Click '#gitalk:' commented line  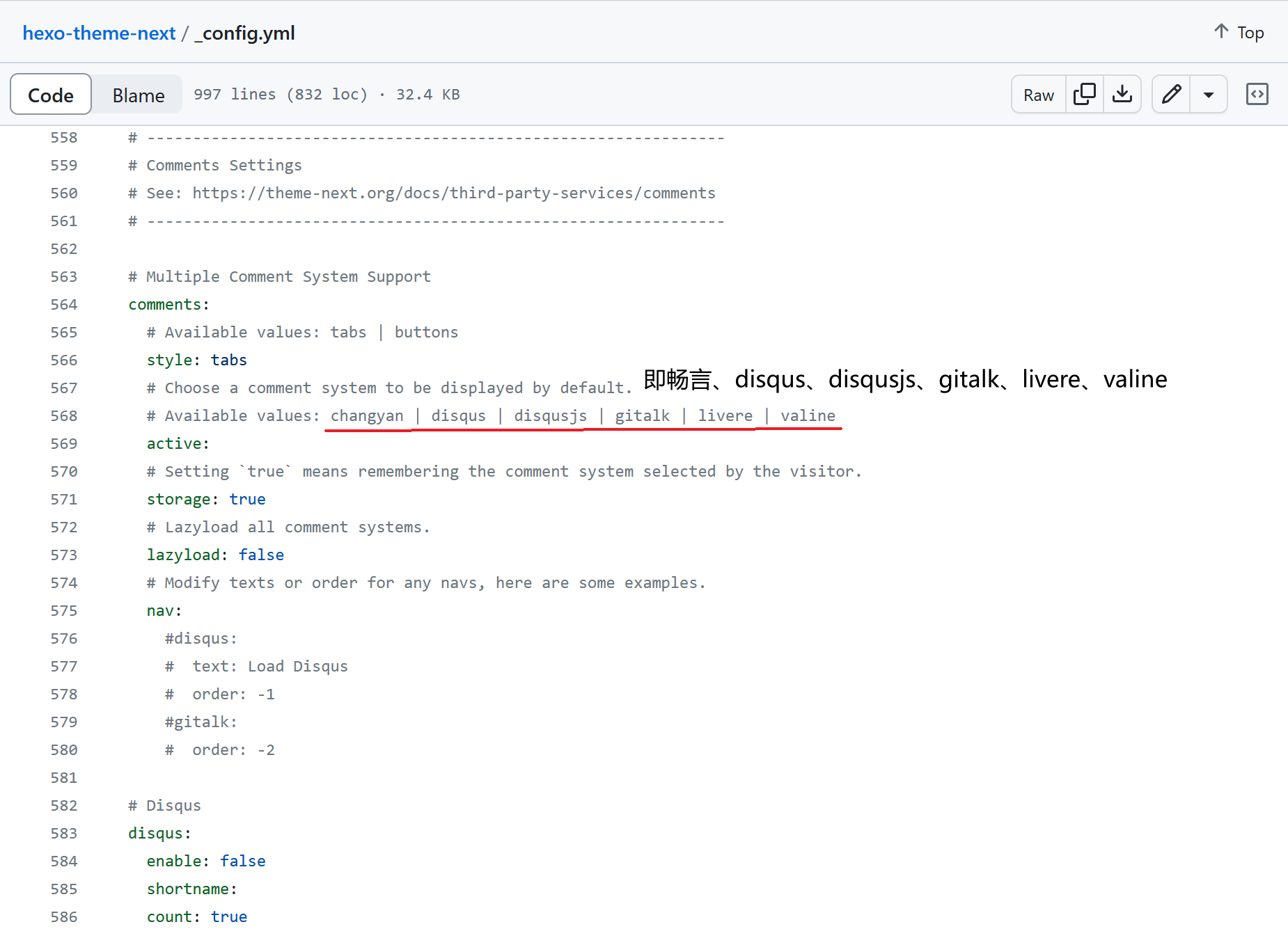click(201, 722)
